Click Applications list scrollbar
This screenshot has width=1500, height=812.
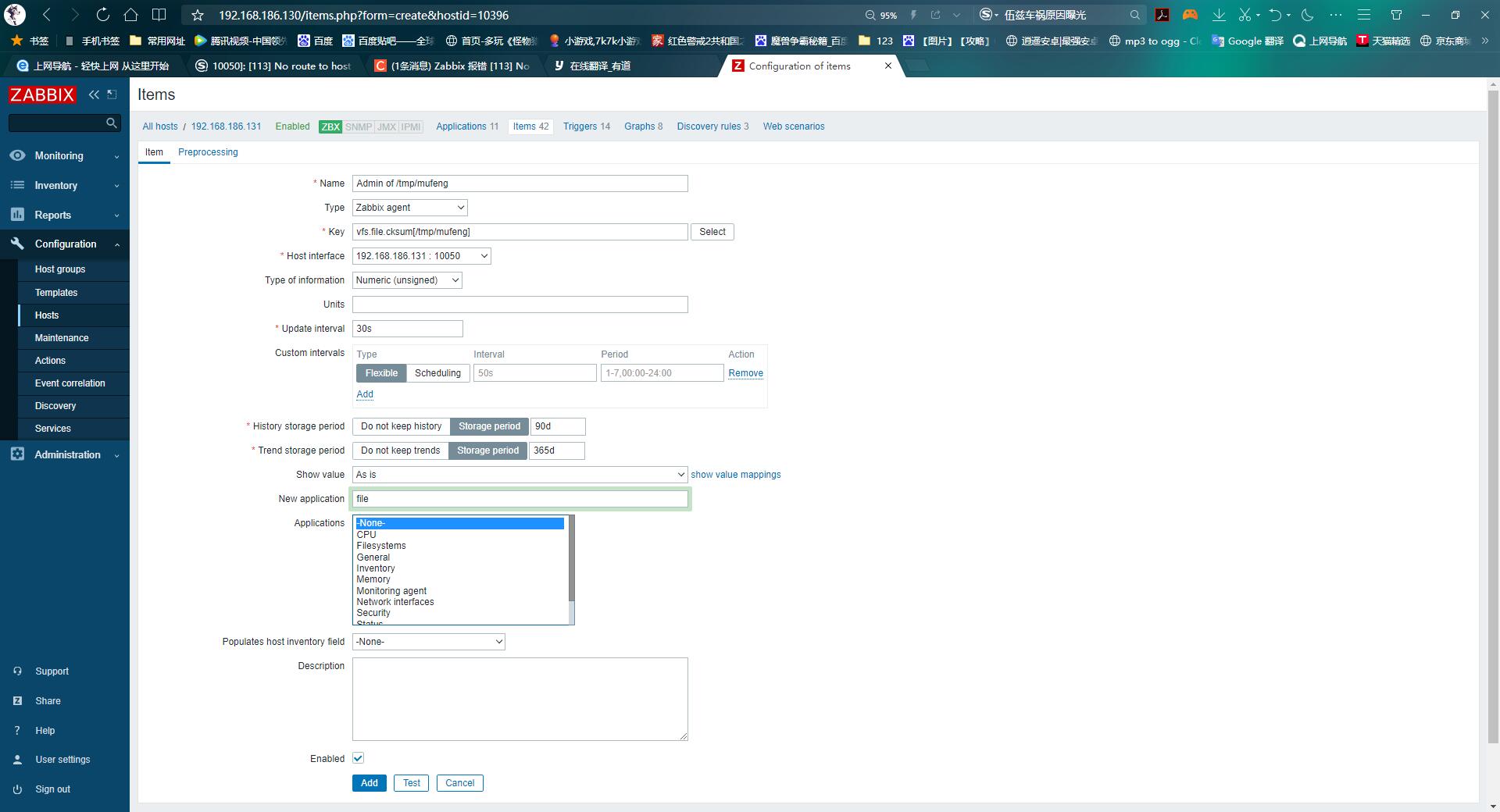coord(571,570)
